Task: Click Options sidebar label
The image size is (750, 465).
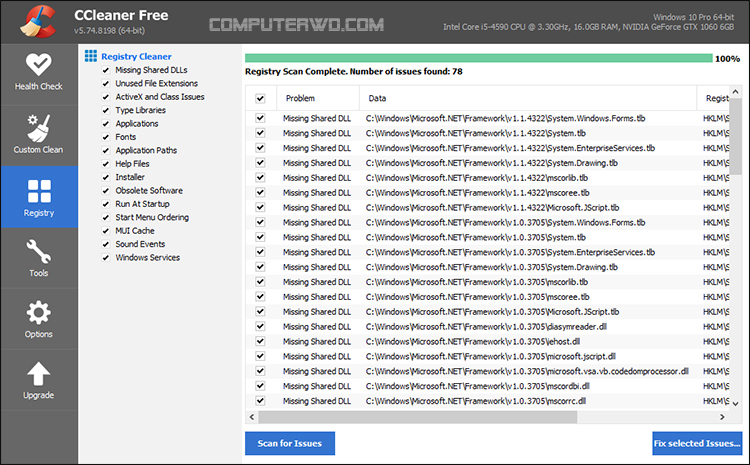Action: click(x=39, y=334)
